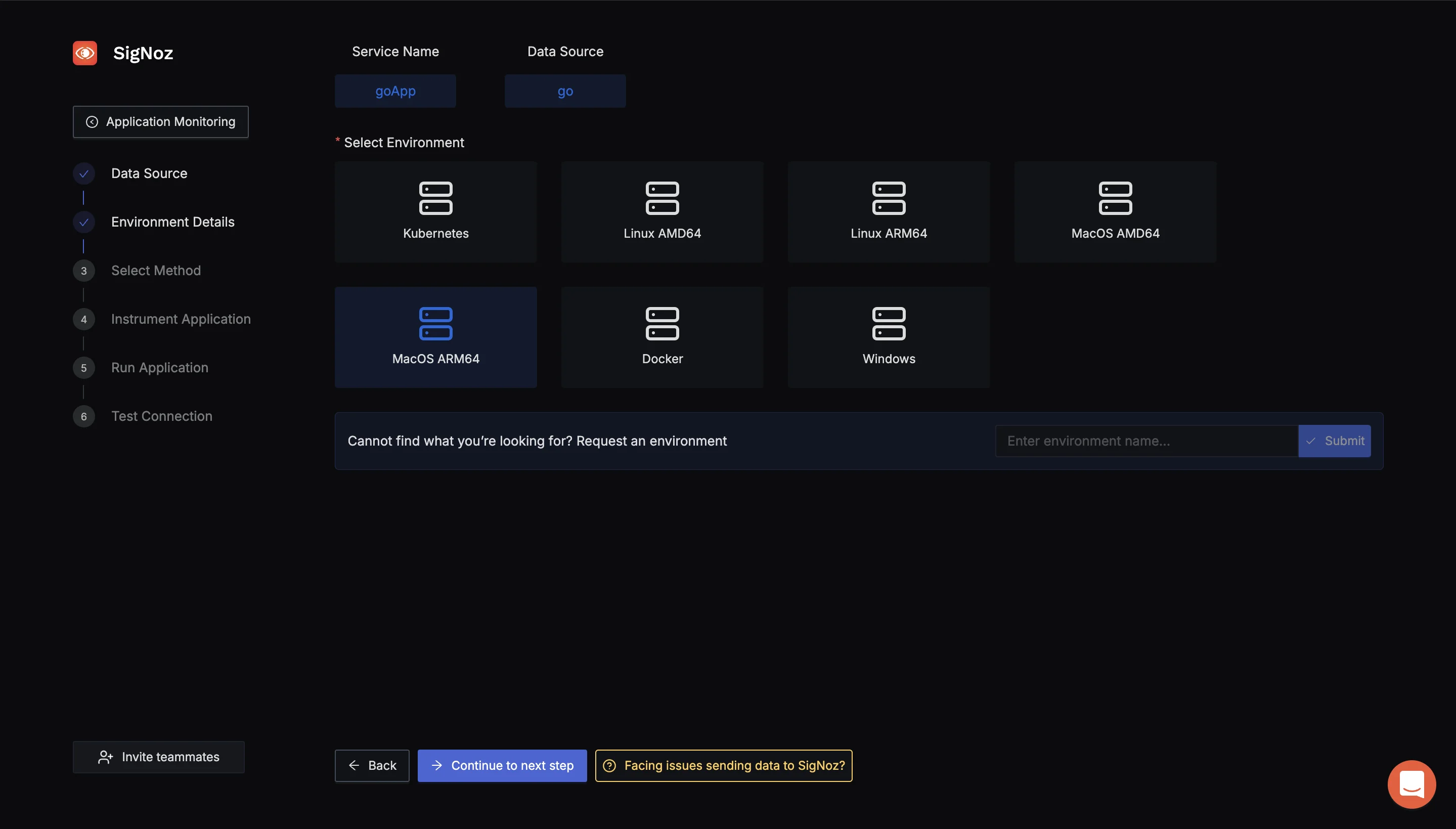Click step number 4 circle

tap(83, 320)
